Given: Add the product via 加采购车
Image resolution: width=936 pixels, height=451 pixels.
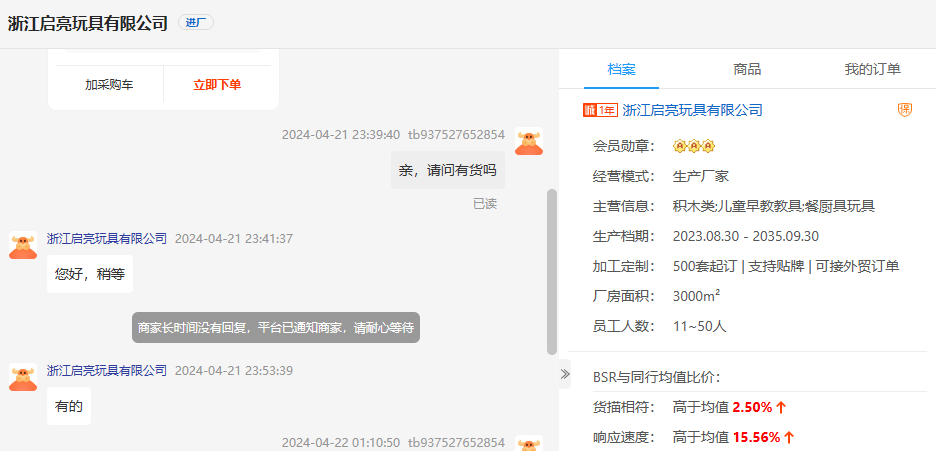Looking at the screenshot, I should click(109, 85).
